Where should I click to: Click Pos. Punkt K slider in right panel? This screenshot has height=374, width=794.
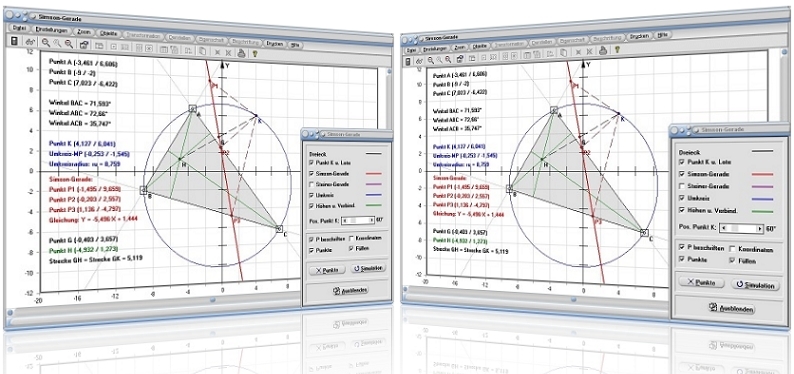click(x=742, y=229)
